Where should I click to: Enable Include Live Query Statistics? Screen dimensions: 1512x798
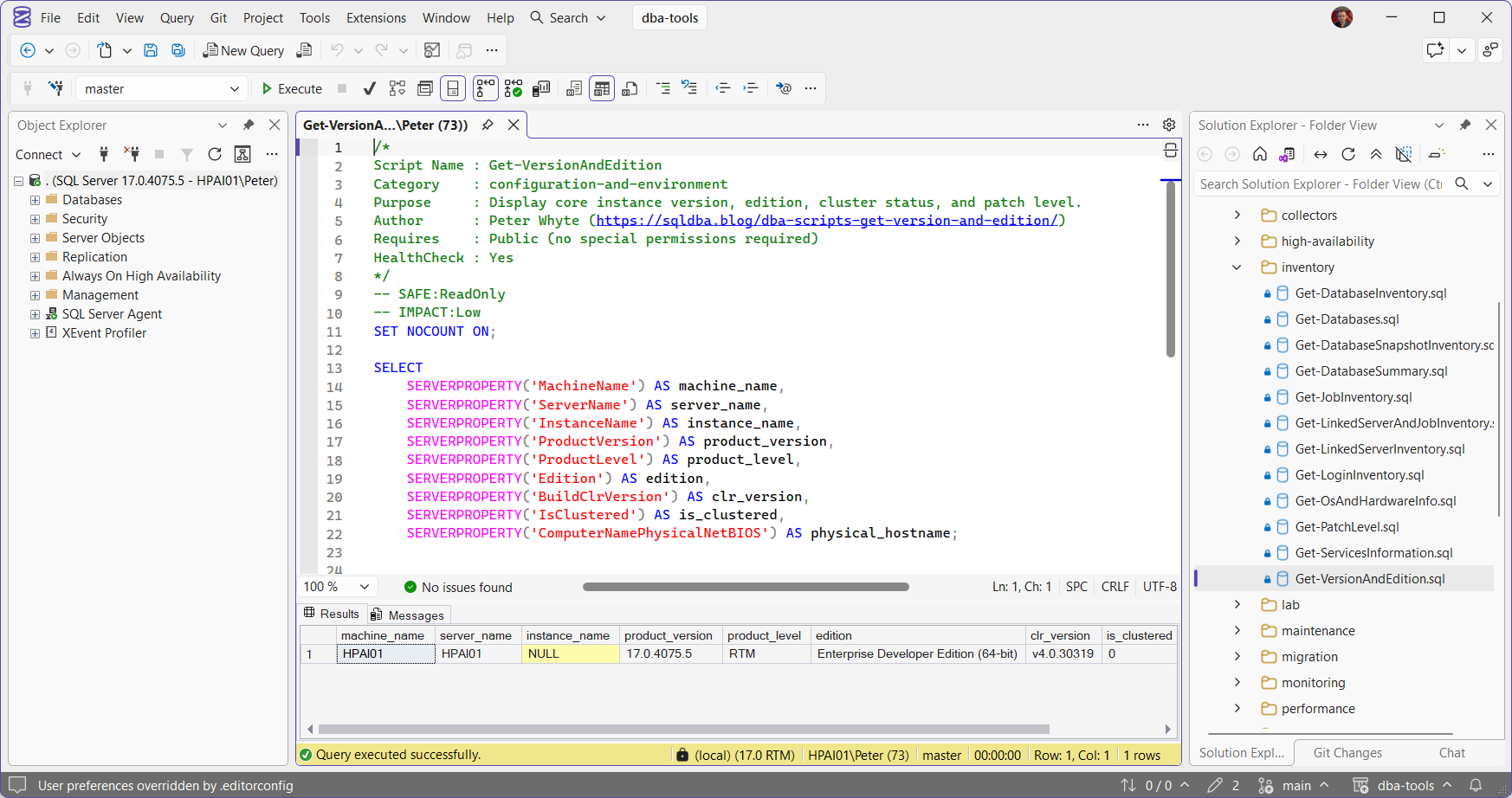click(514, 88)
